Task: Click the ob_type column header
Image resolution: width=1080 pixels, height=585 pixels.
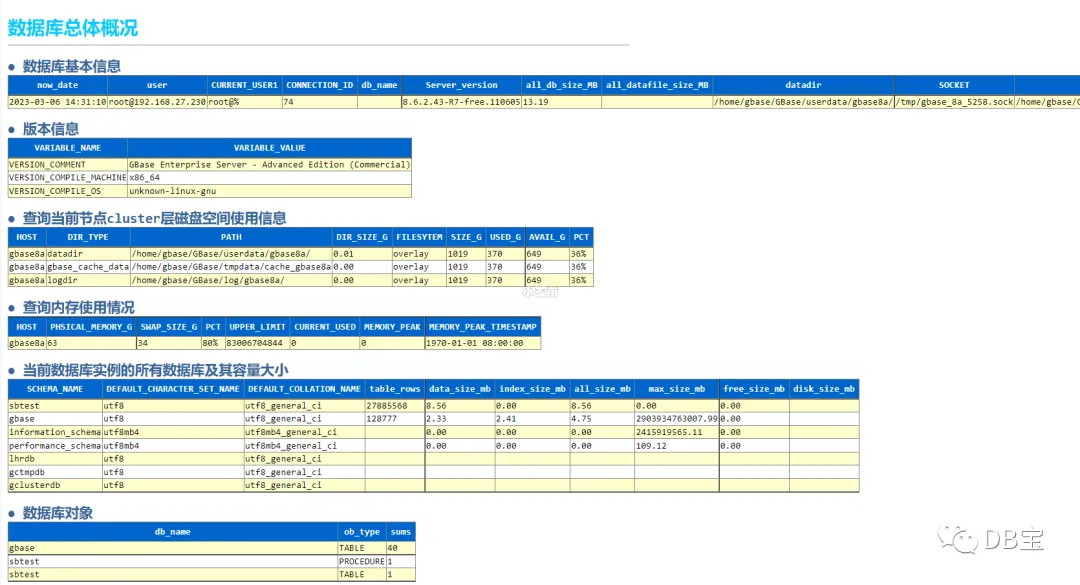Action: coord(362,532)
